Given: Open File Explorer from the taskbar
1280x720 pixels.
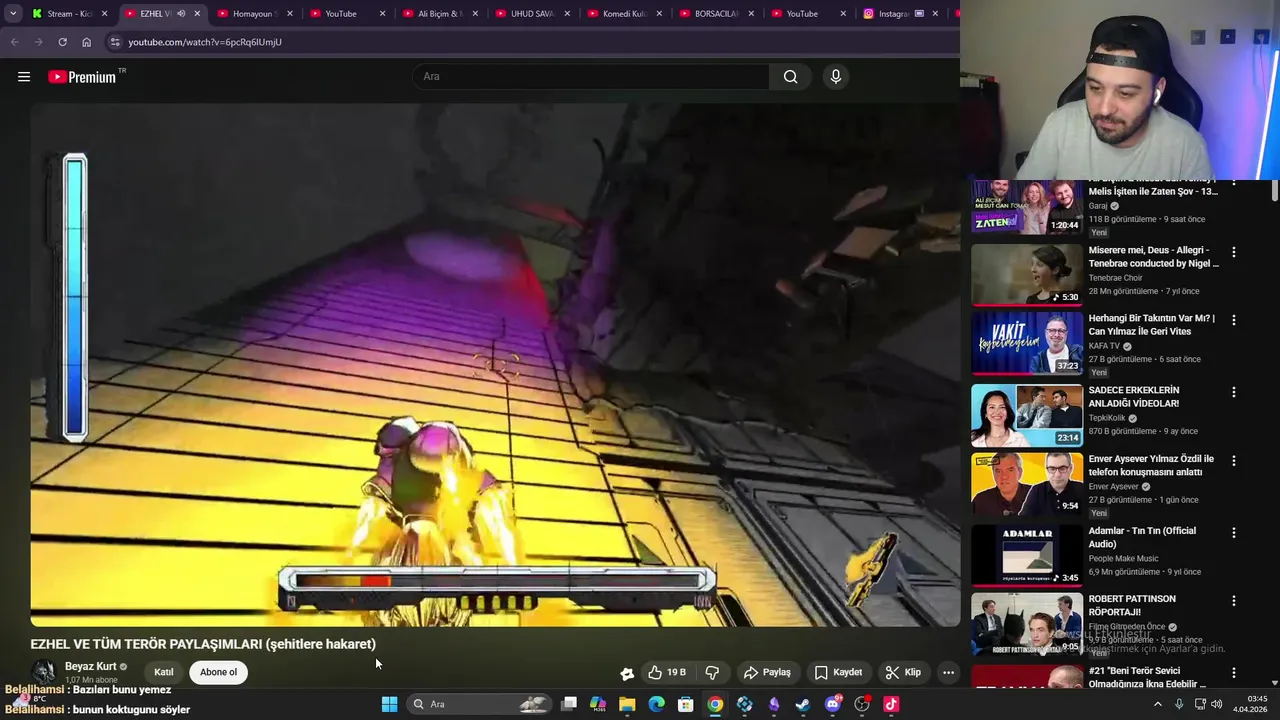Looking at the screenshot, I should point(627,704).
